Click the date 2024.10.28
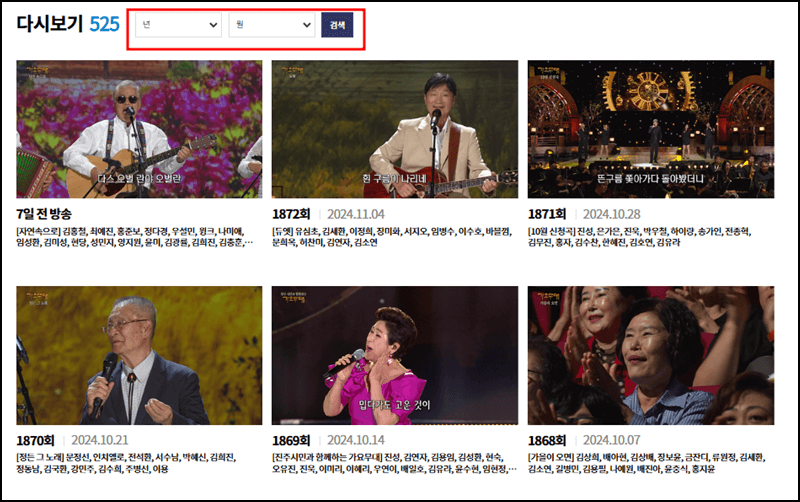800x502 pixels. pyautogui.click(x=612, y=214)
